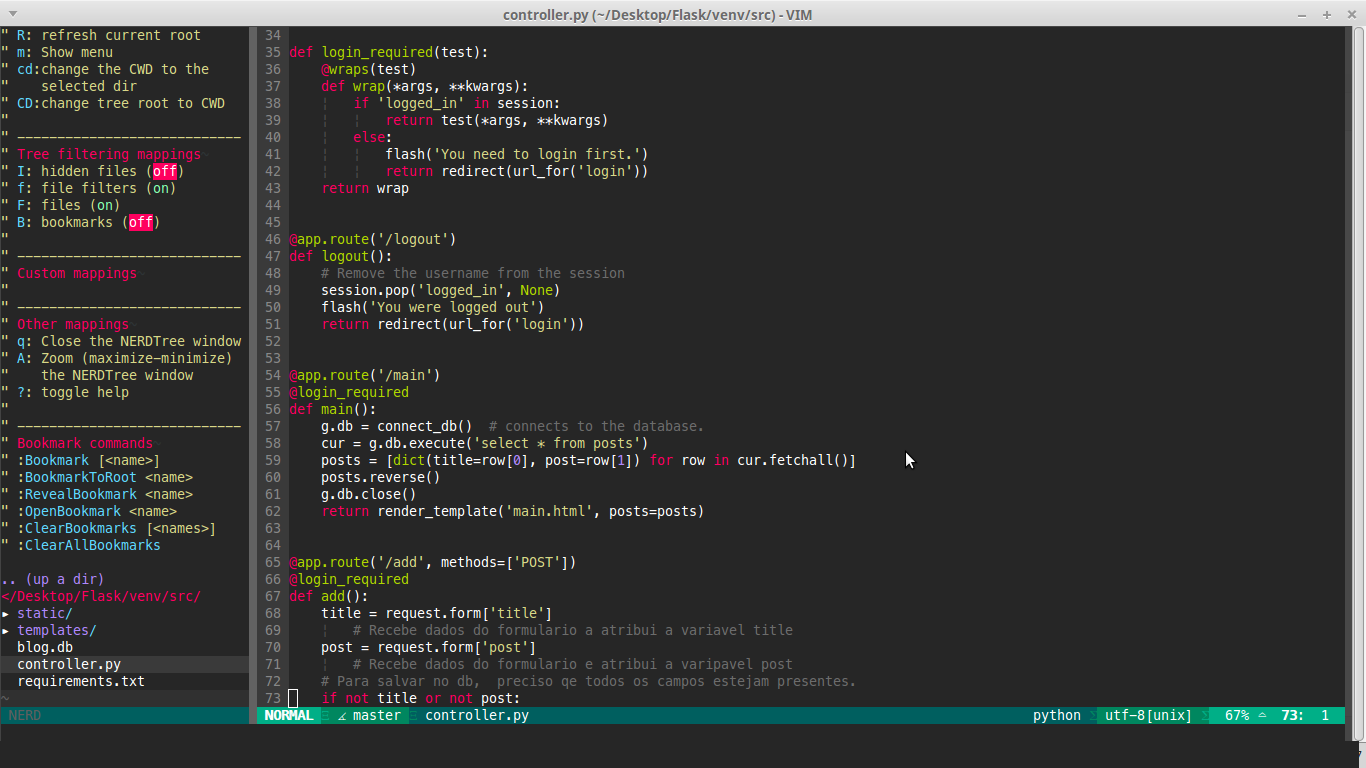
Task: Click 'q: Close the NERDTree window'
Action: [121, 341]
